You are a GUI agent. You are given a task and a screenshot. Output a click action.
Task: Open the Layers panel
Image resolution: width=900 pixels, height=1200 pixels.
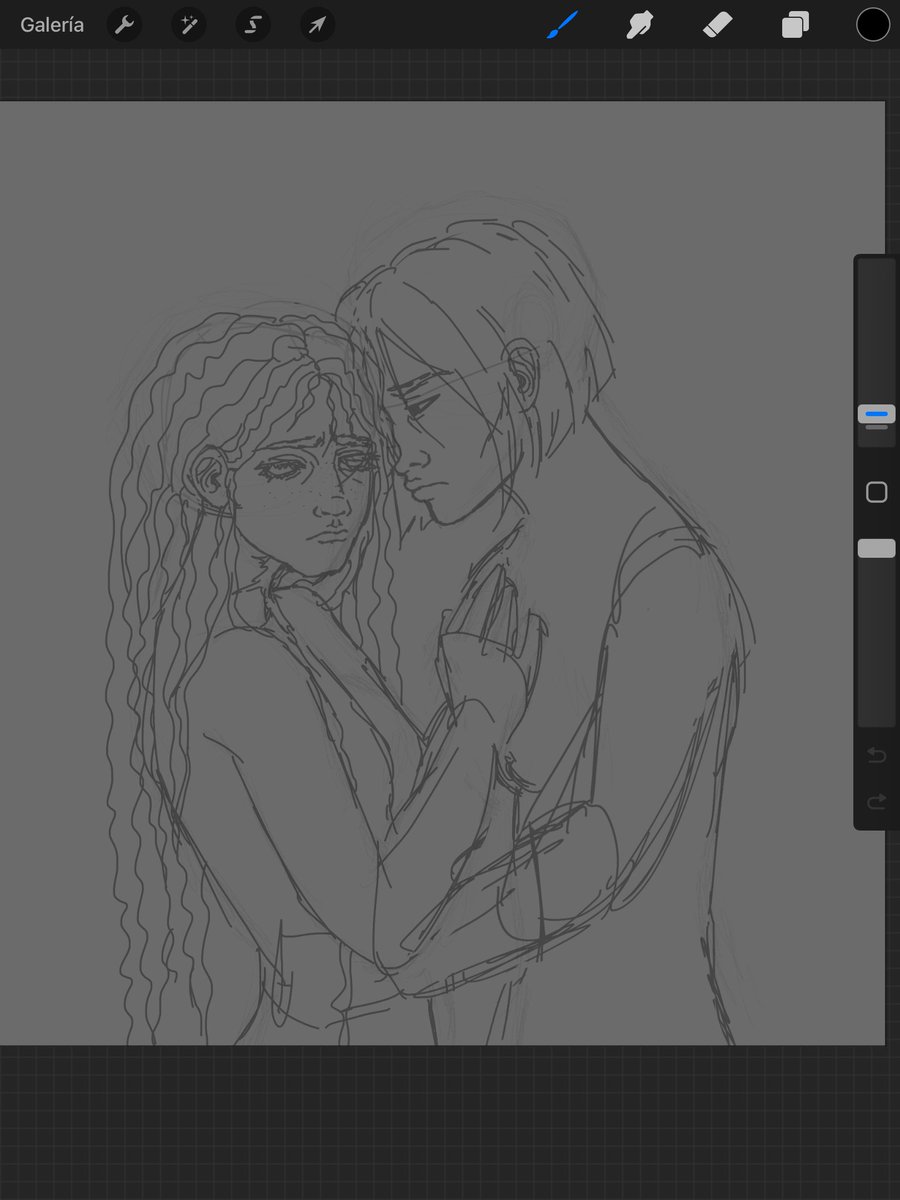point(796,25)
